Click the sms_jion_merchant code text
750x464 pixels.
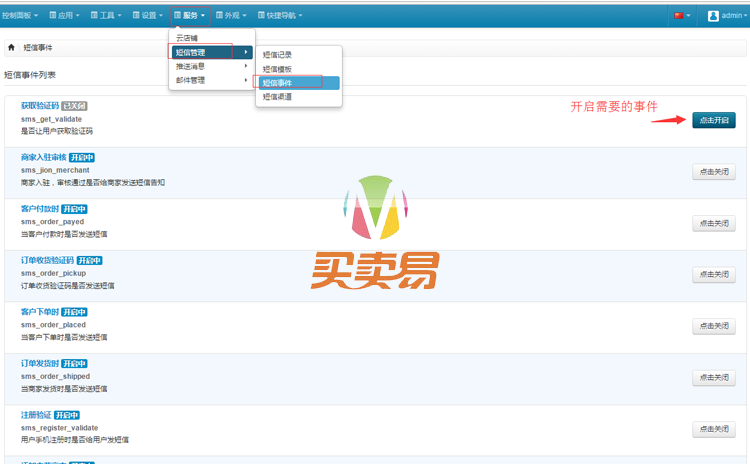55,170
